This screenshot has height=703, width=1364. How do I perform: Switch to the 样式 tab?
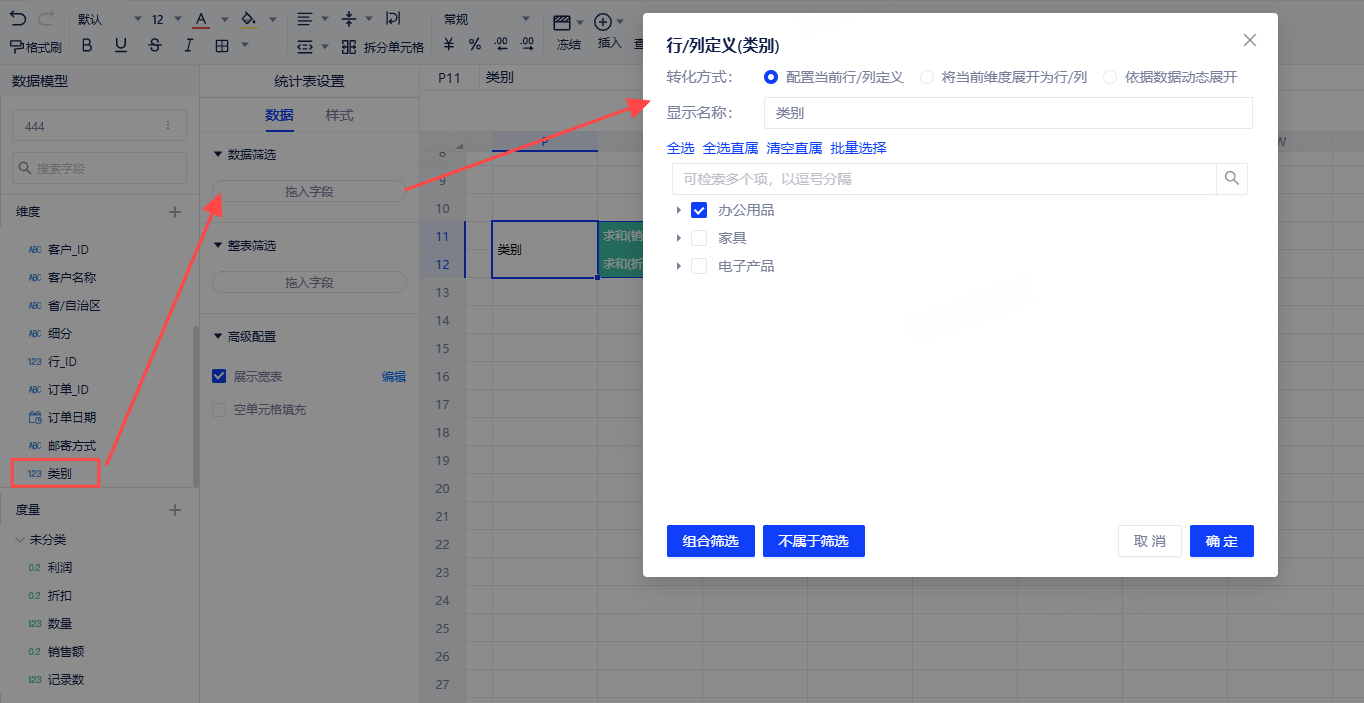[x=339, y=115]
